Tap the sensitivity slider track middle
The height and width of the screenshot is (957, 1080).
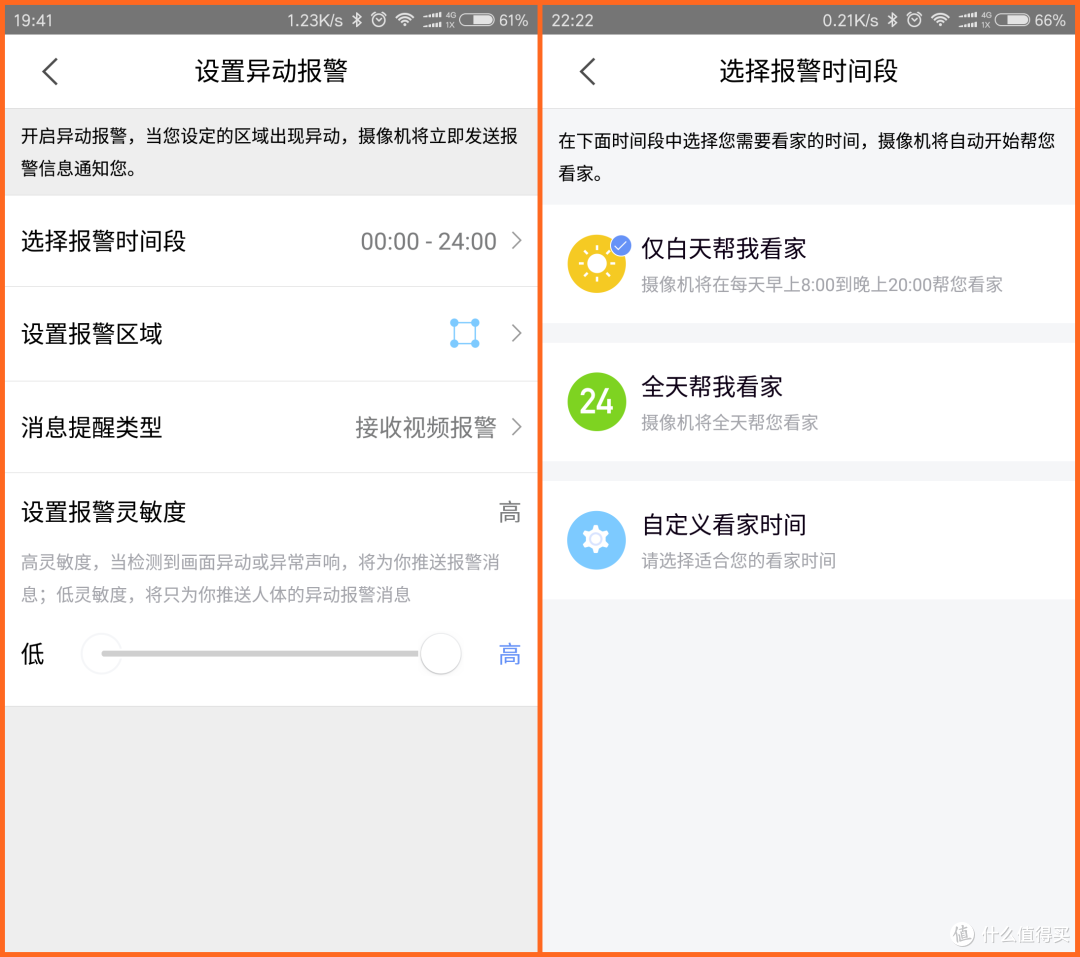(x=260, y=654)
